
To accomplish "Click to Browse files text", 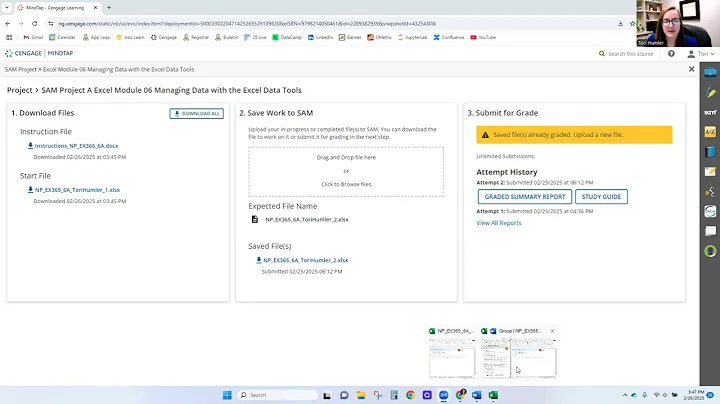I will (346, 184).
